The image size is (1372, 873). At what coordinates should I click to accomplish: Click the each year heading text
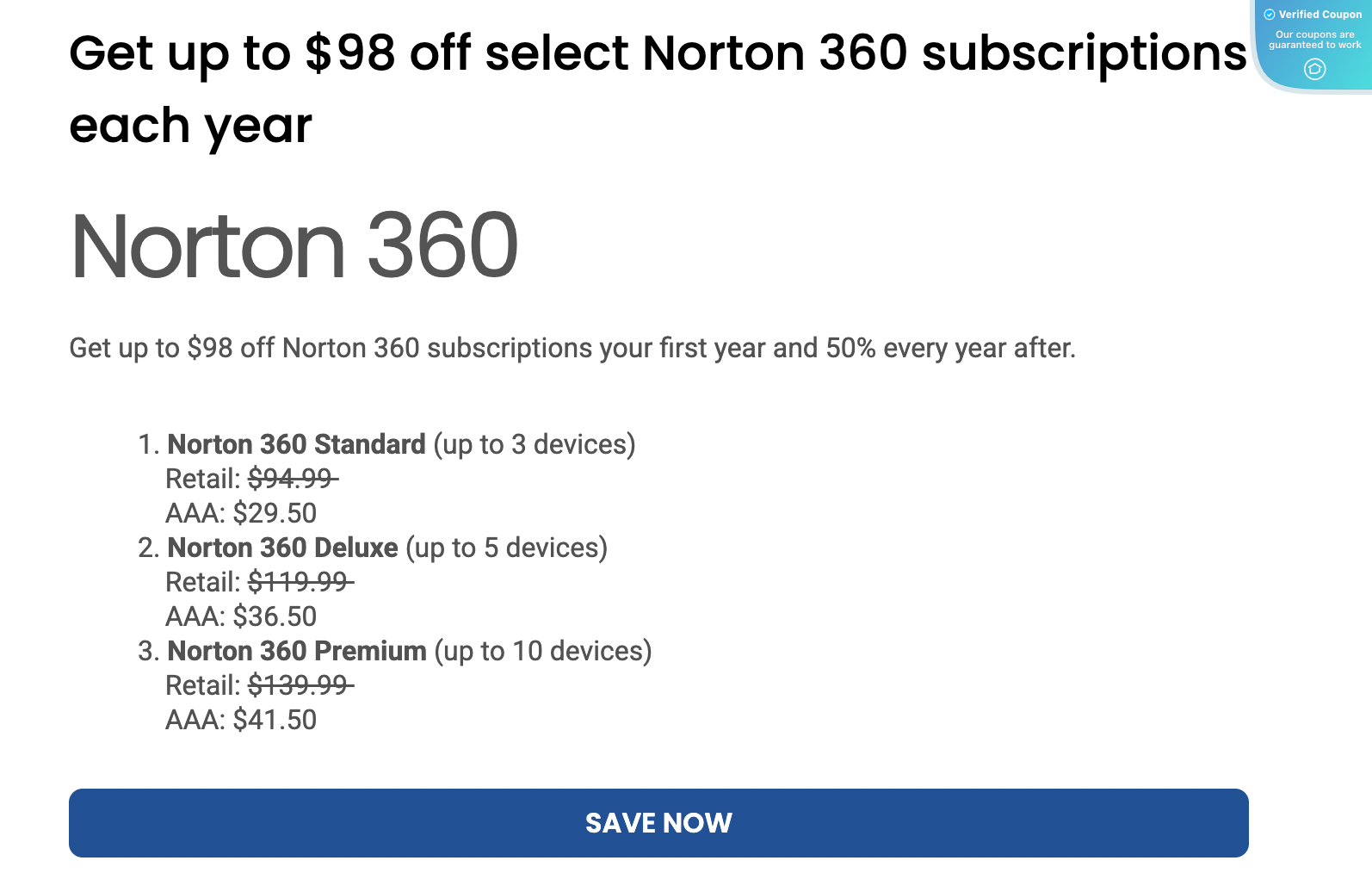point(189,125)
